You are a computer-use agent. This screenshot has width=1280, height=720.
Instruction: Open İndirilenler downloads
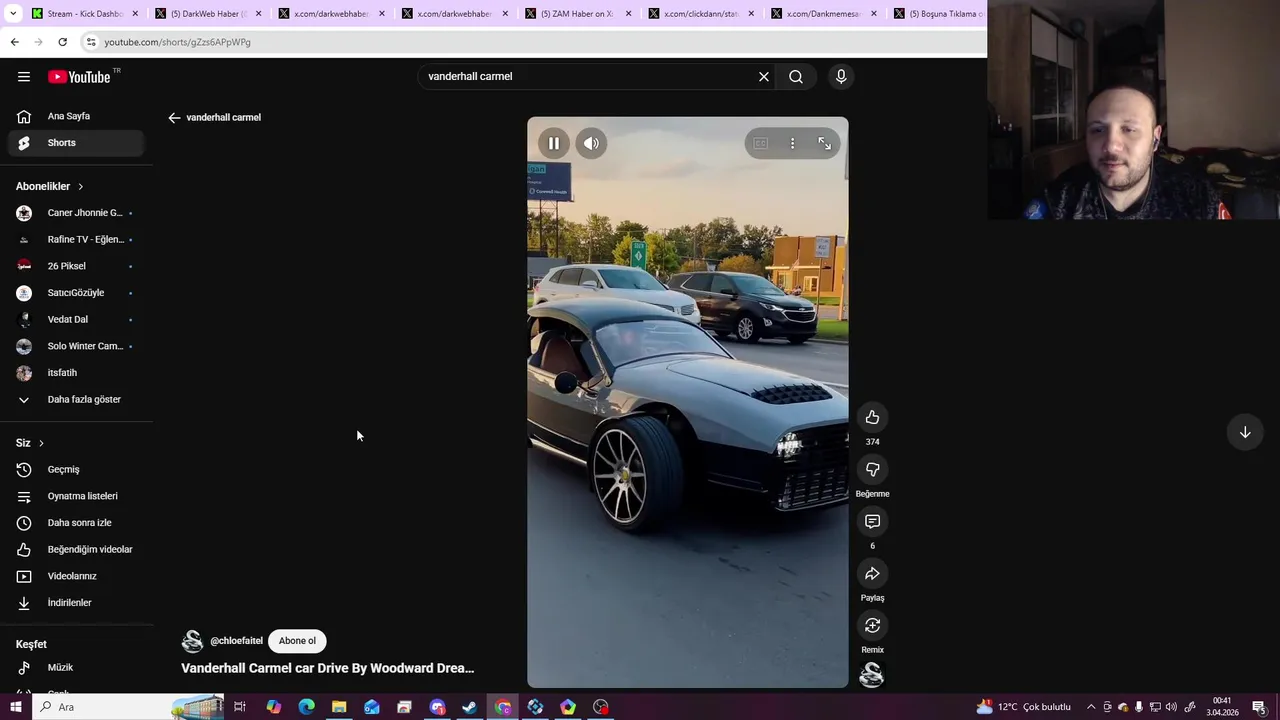pyautogui.click(x=77, y=603)
